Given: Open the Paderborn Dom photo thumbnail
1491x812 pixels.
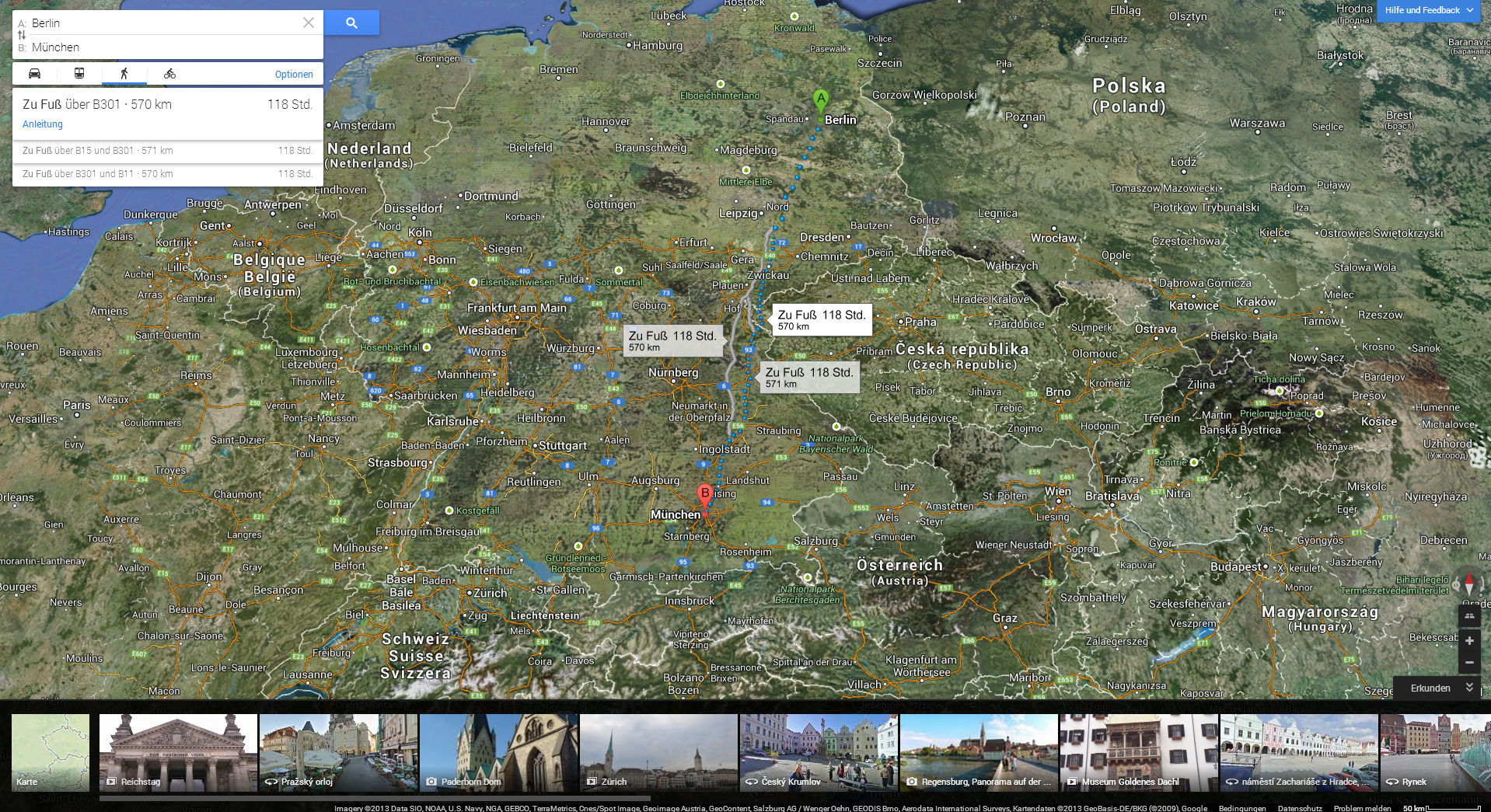Looking at the screenshot, I should [498, 752].
